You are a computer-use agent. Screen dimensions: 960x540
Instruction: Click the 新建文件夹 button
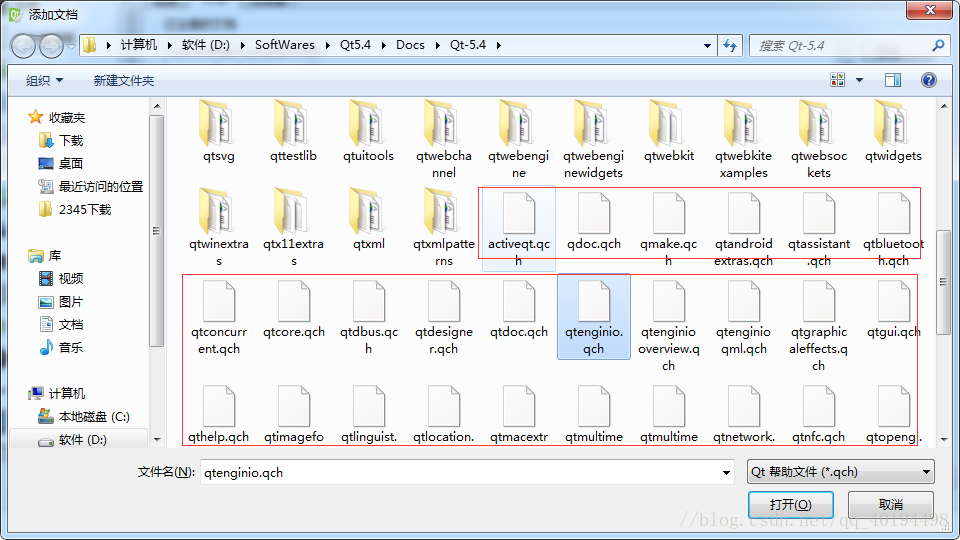124,80
